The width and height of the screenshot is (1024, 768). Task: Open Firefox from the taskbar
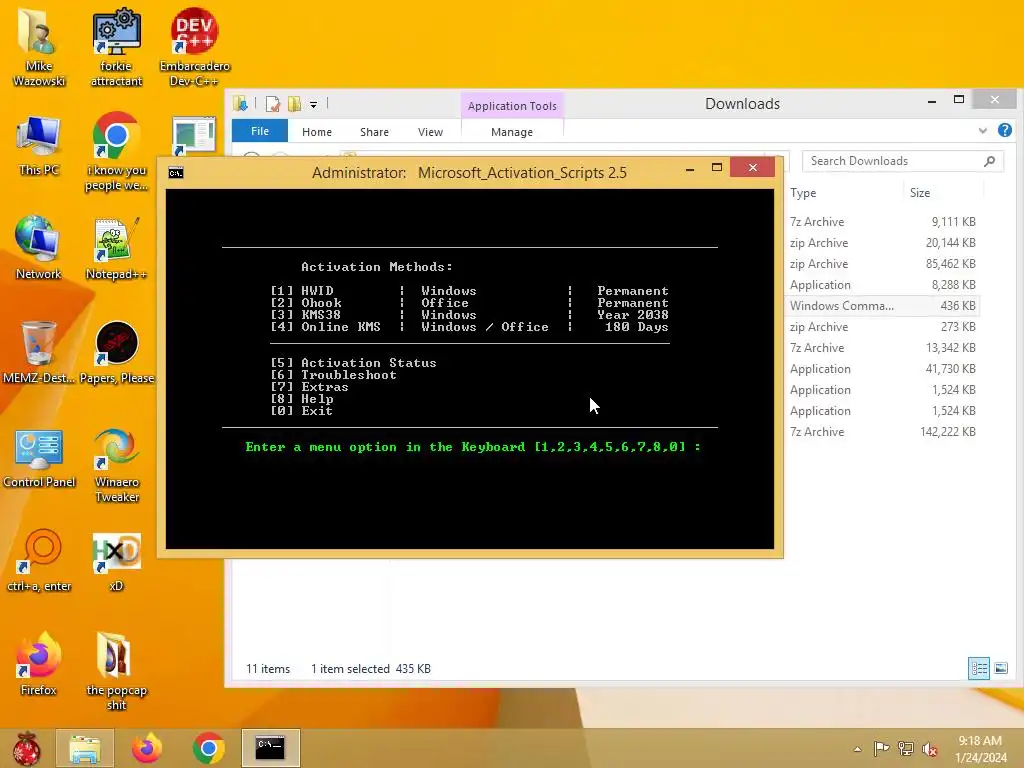(147, 748)
